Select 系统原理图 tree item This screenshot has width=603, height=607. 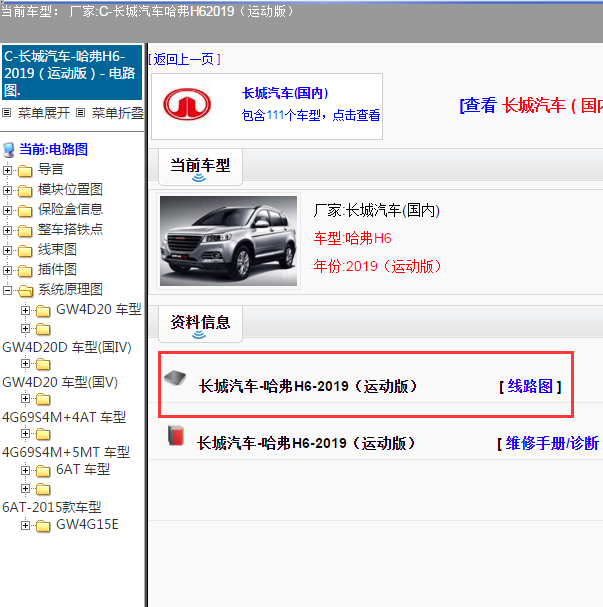tap(70, 290)
